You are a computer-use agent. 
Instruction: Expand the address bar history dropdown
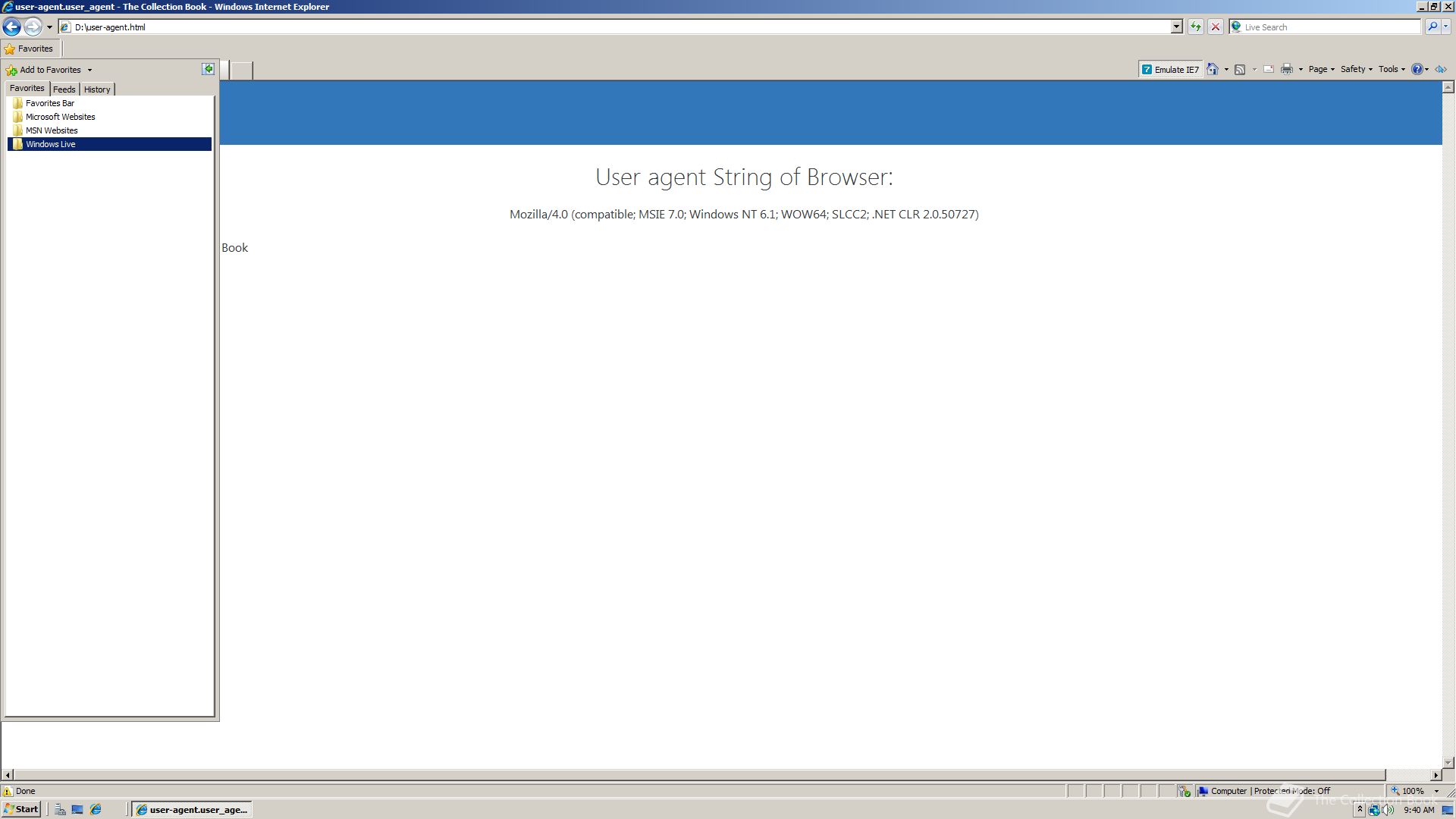(1176, 27)
